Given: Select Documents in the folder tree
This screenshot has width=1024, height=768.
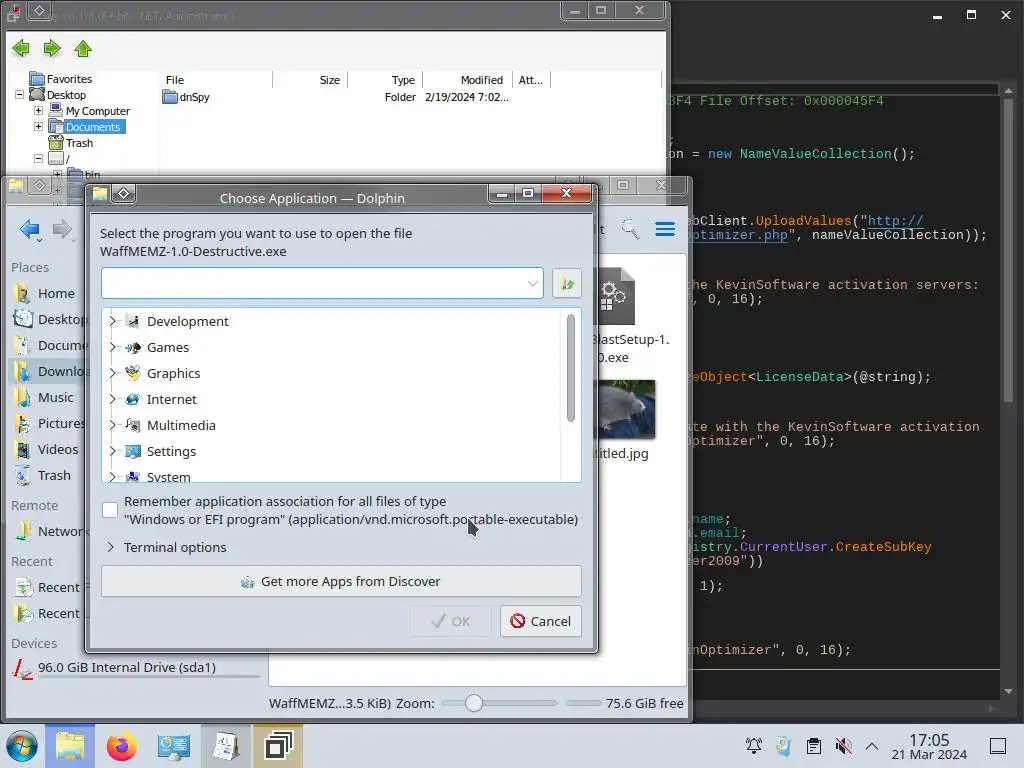Looking at the screenshot, I should point(93,127).
